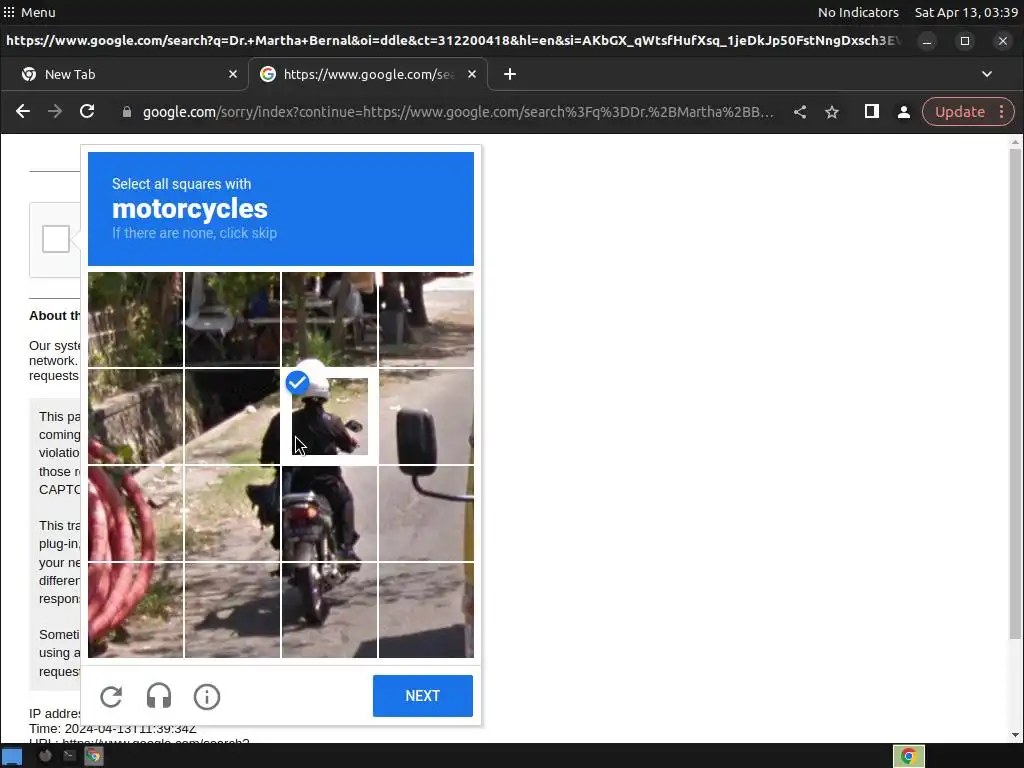Select bottom tile with motorcycle shadow
Image resolution: width=1024 pixels, height=768 pixels.
pyautogui.click(x=232, y=610)
